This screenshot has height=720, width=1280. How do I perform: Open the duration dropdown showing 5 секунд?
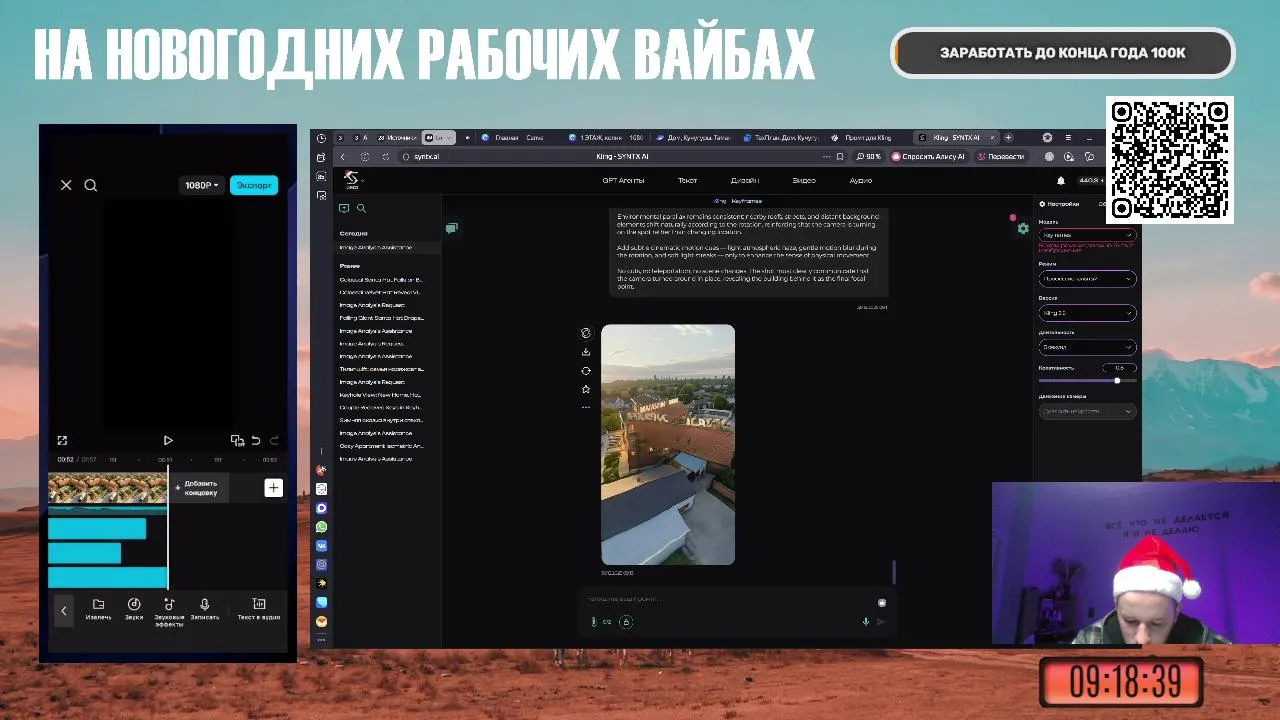1087,347
